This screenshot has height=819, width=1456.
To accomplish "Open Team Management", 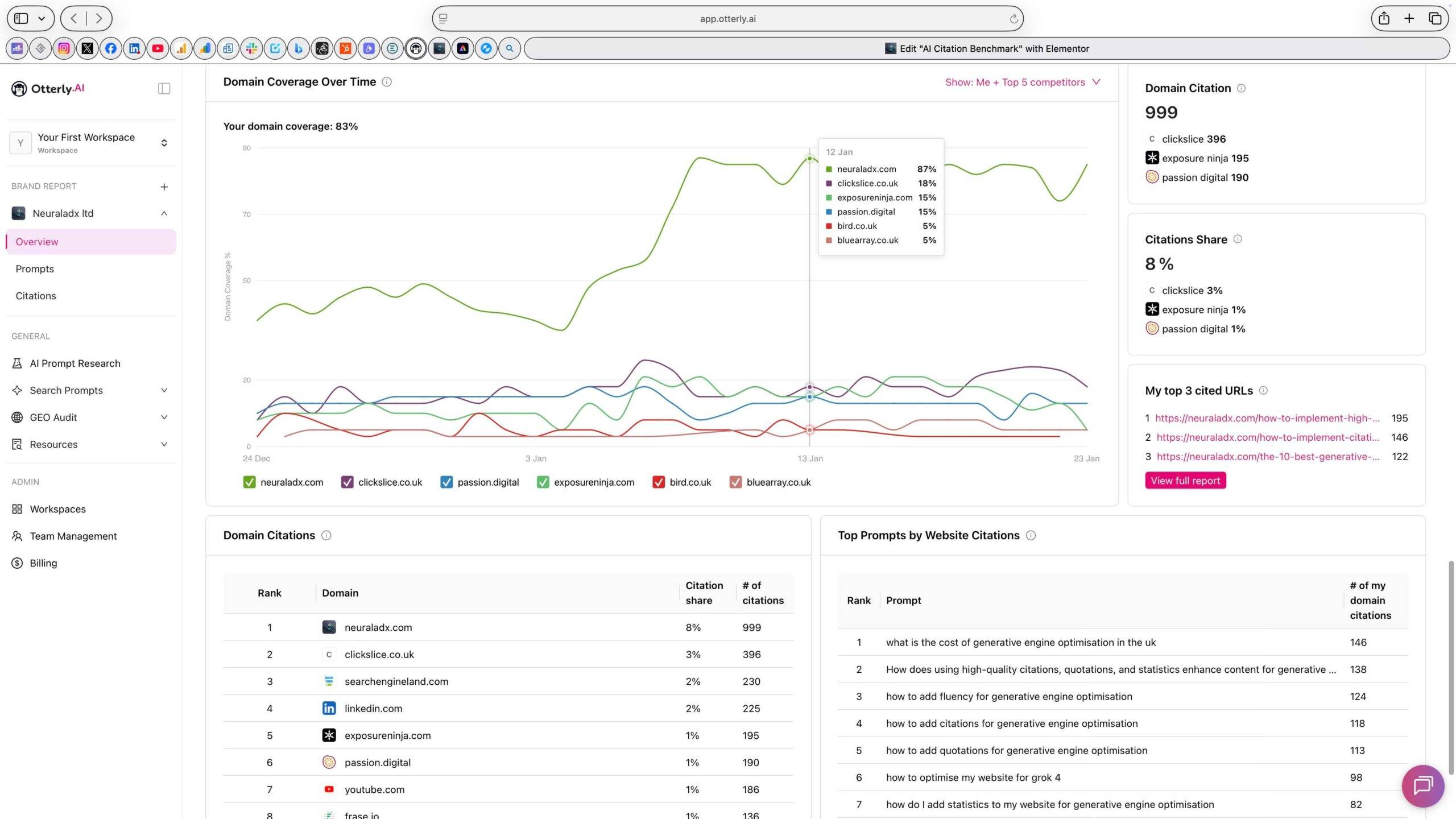I will [72, 536].
